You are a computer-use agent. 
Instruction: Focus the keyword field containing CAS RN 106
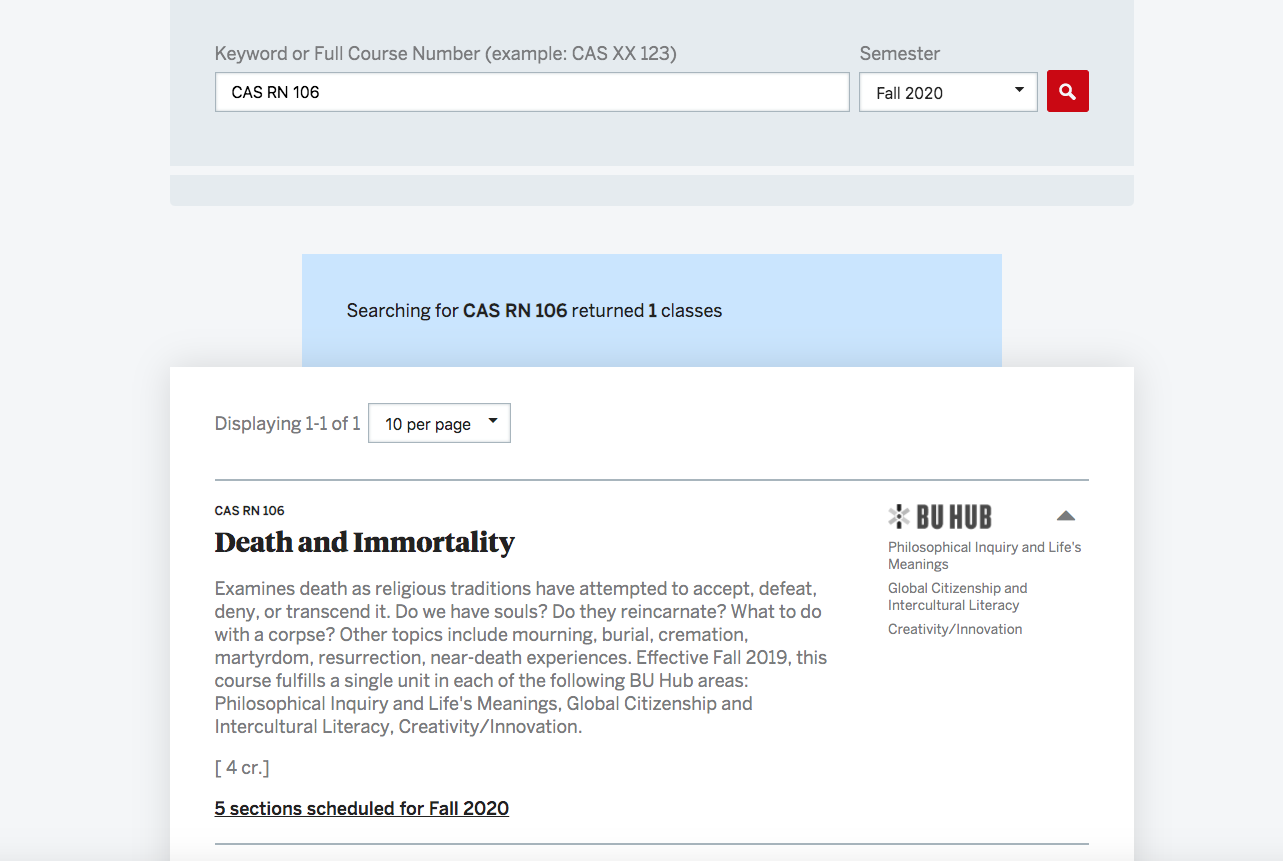(531, 92)
